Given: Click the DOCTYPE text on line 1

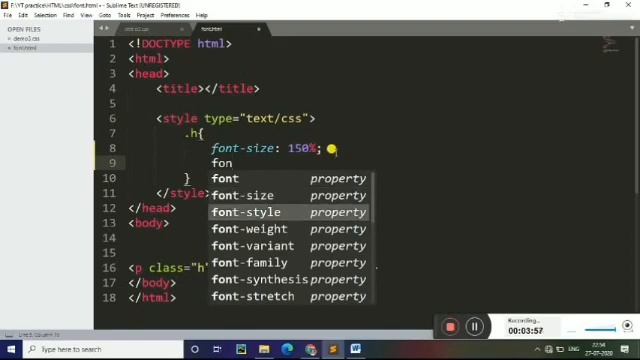Looking at the screenshot, I should (166, 44).
